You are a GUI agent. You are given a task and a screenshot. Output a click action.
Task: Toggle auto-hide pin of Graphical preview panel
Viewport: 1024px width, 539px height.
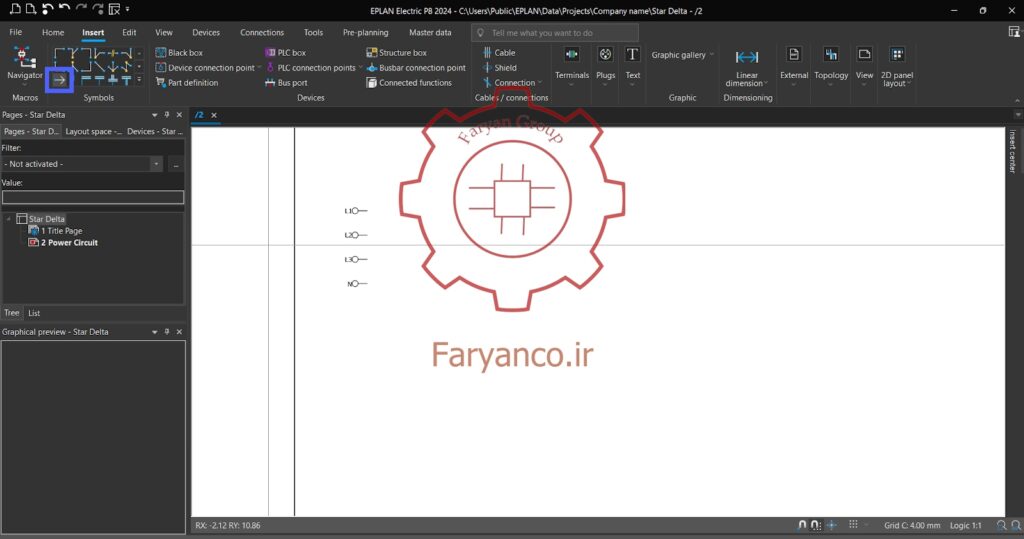[167, 332]
